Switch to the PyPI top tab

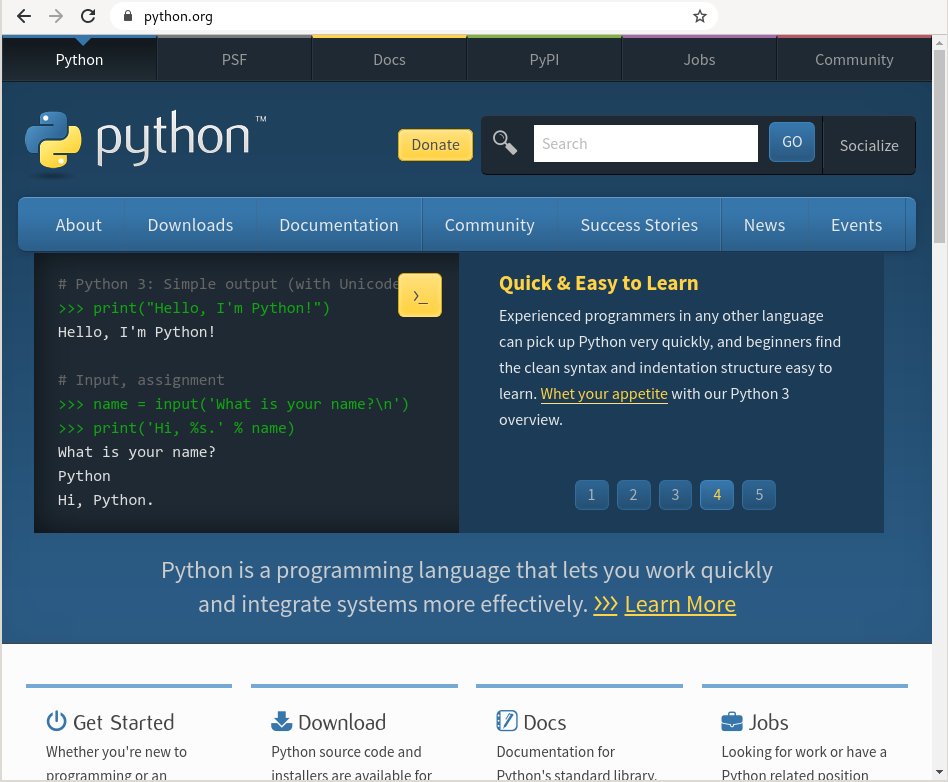544,59
